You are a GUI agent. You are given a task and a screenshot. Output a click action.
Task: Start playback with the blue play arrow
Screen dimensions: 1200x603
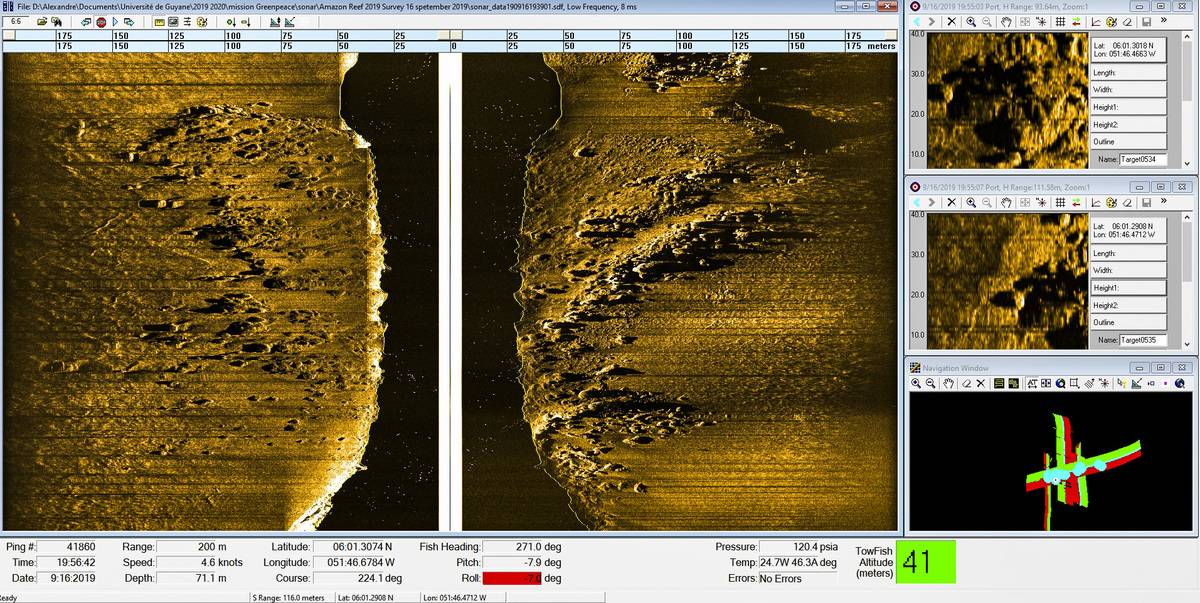click(x=116, y=21)
